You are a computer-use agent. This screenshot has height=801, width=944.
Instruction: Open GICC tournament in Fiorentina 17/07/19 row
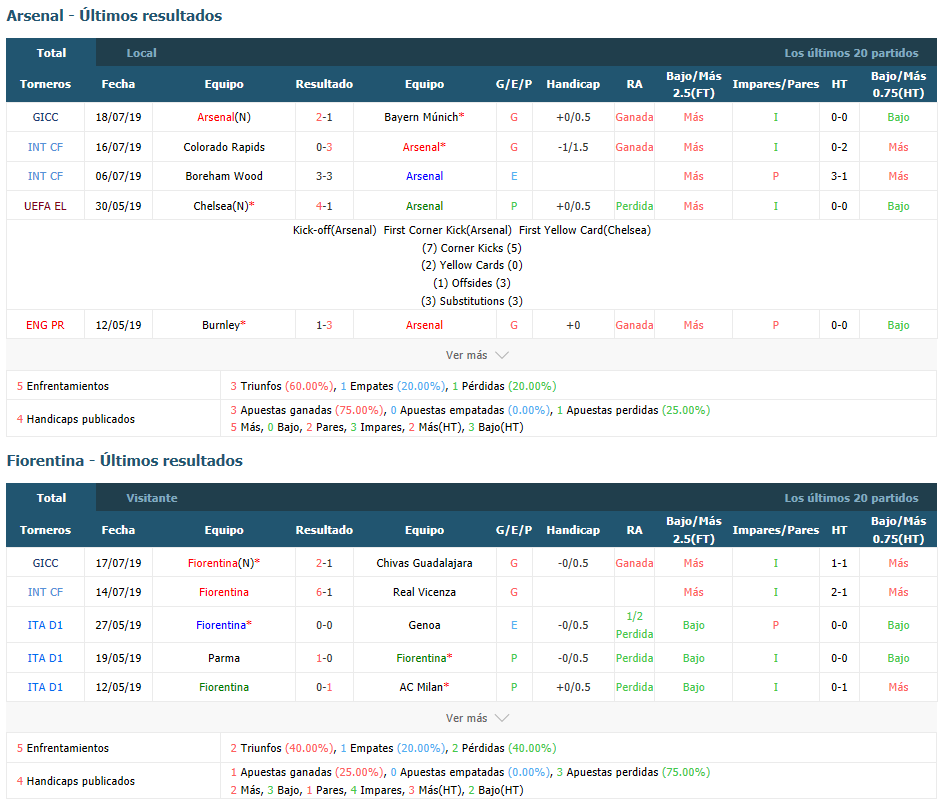[x=45, y=563]
